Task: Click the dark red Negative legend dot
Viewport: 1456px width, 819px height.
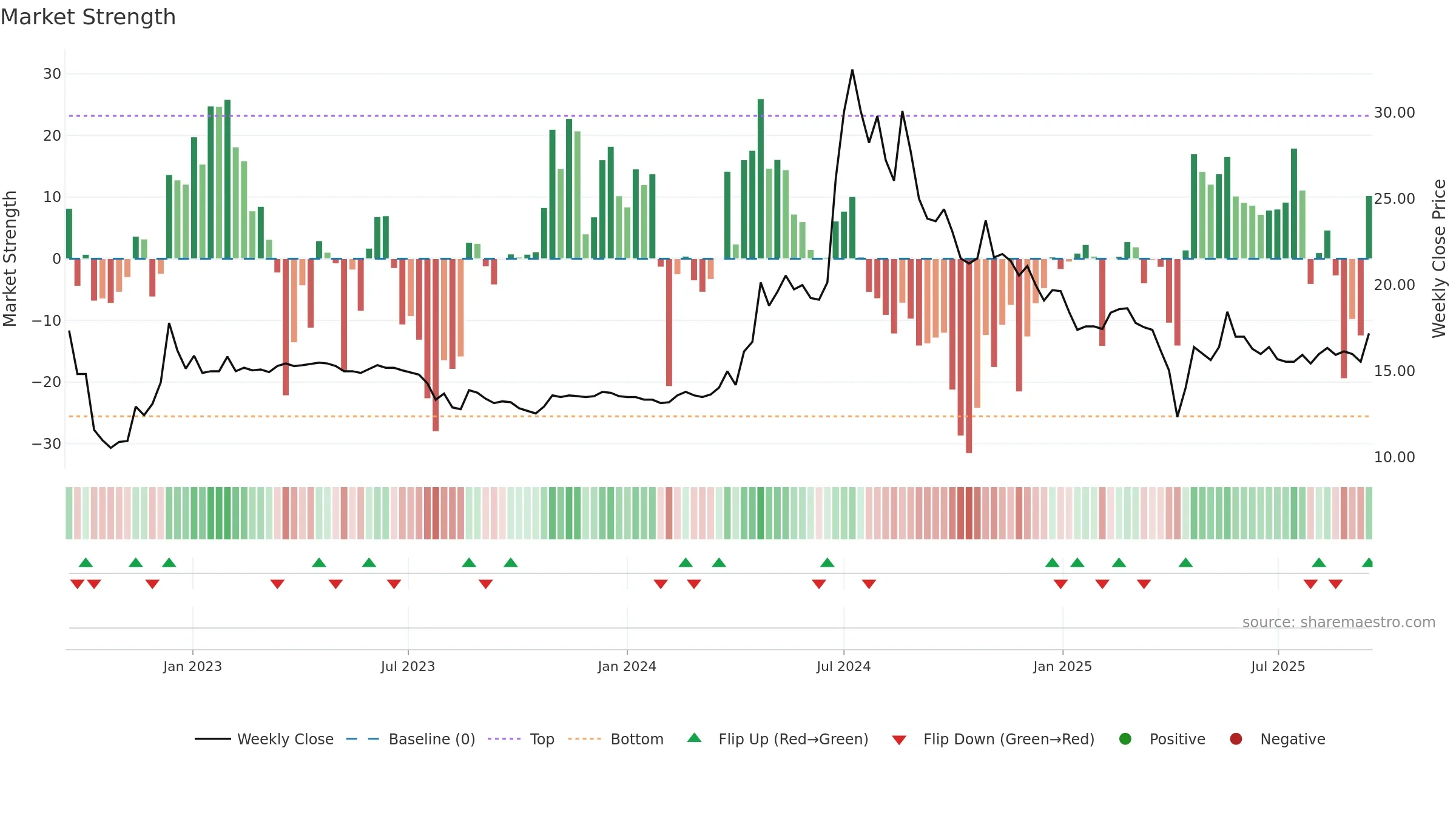Action: pyautogui.click(x=1236, y=739)
